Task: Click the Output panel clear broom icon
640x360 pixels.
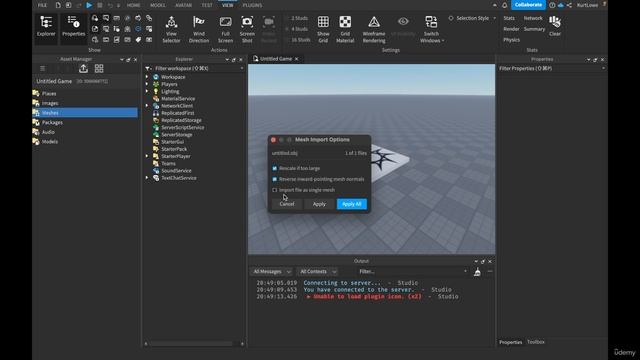Action: point(477,272)
